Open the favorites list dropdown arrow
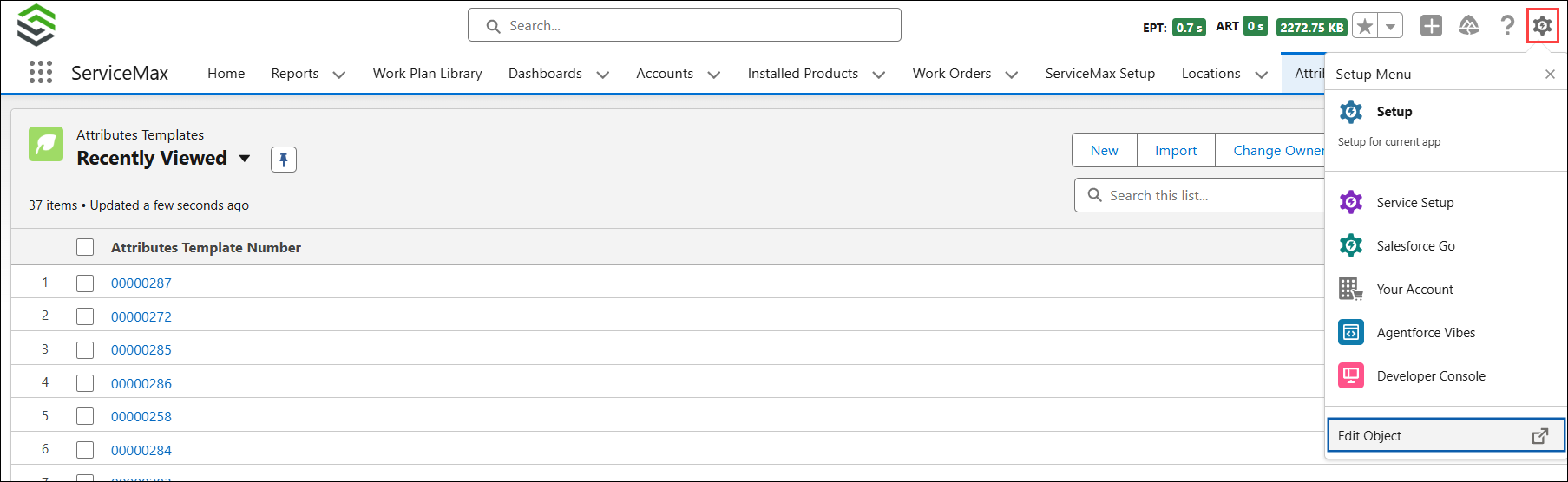The height and width of the screenshot is (482, 1568). point(1391,26)
